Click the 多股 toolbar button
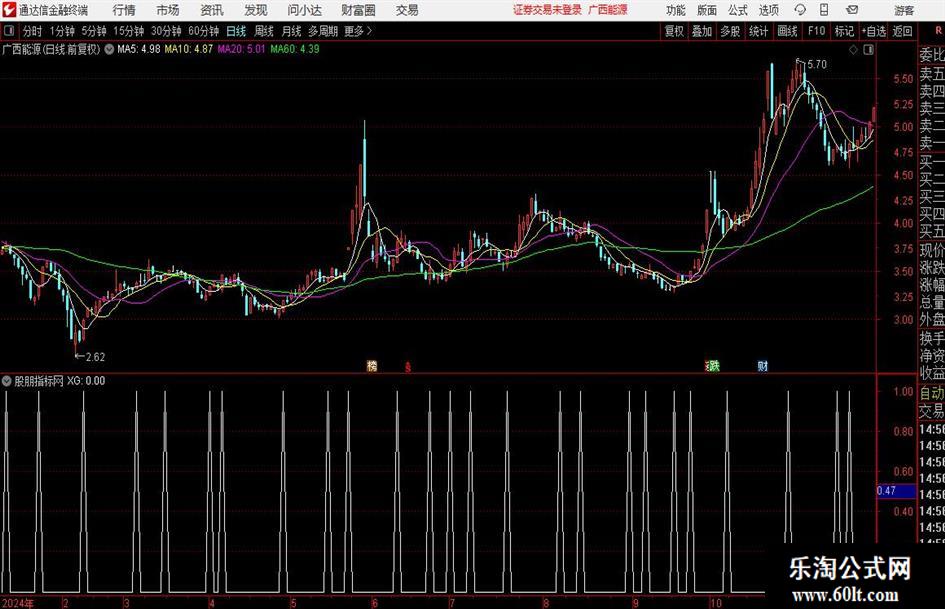Image resolution: width=945 pixels, height=609 pixels. [730, 31]
